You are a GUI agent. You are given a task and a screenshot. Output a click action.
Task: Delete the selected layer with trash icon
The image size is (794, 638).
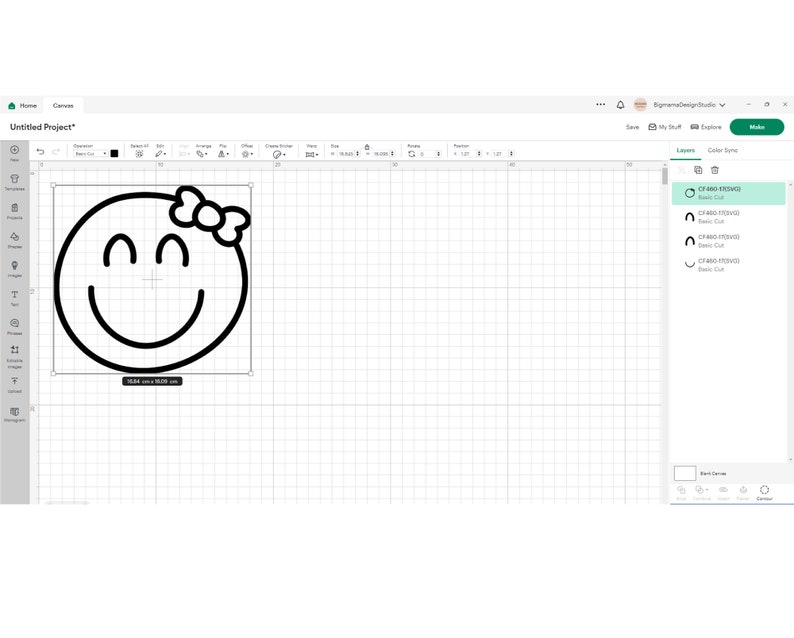coord(714,170)
